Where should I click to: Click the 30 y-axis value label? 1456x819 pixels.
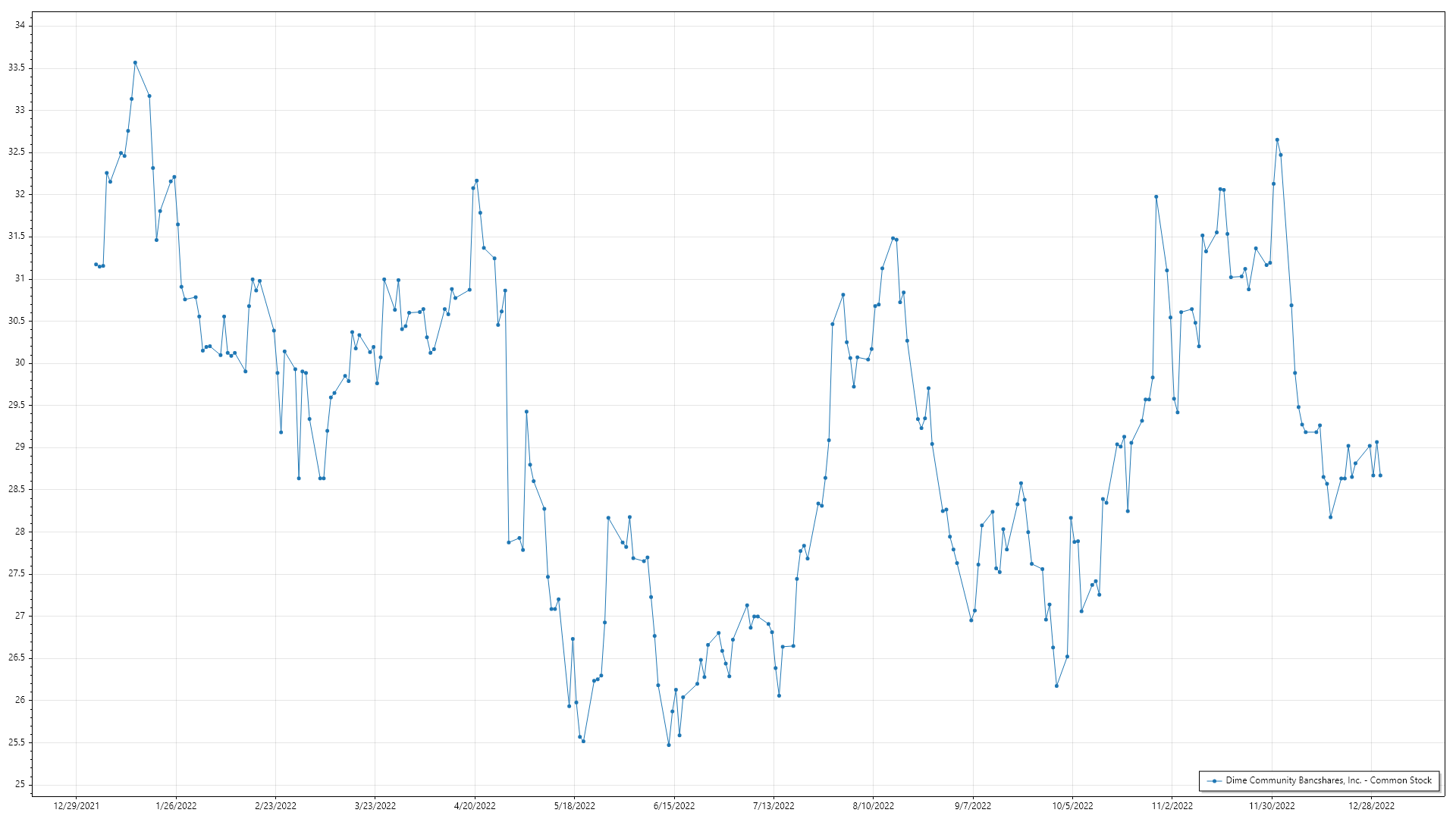20,362
